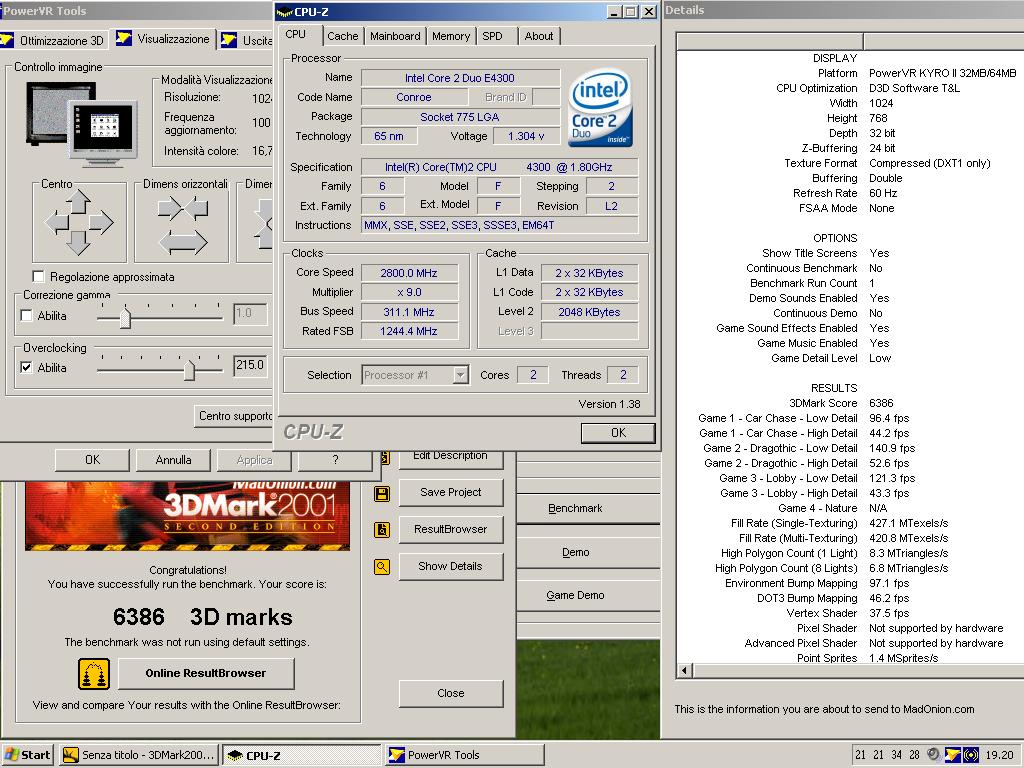The image size is (1024, 768).
Task: Click the Centro up arrow
Action: click(78, 201)
